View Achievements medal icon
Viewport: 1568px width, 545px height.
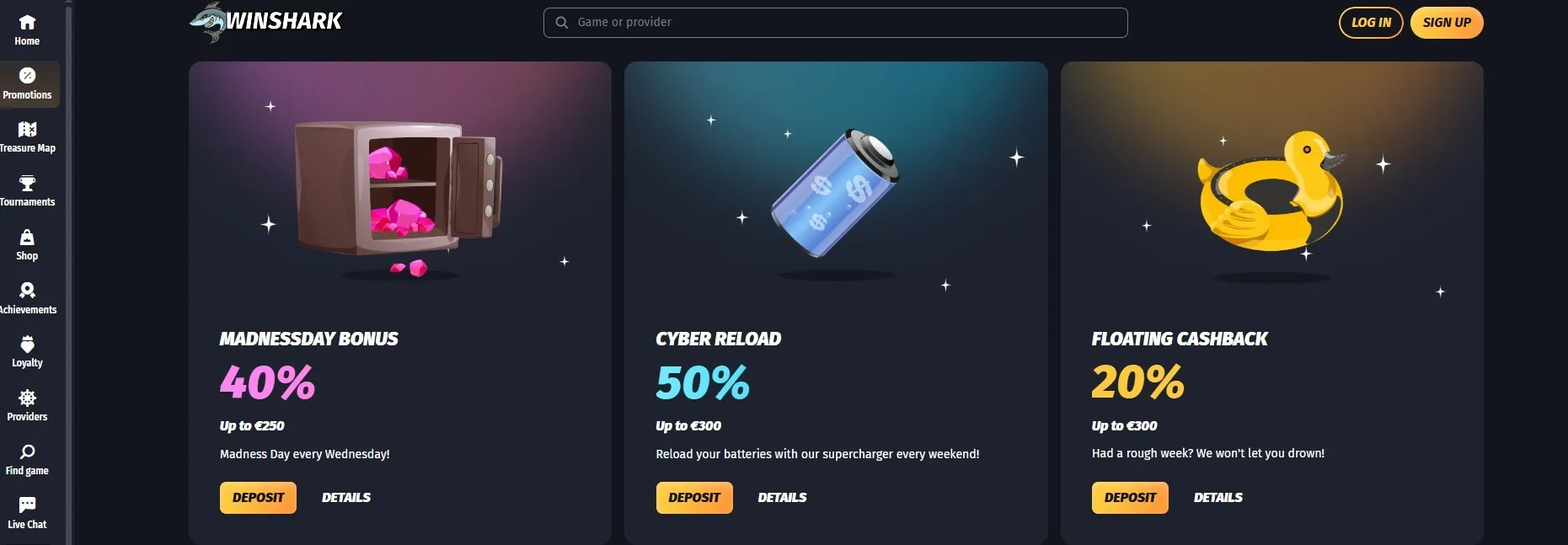click(27, 291)
